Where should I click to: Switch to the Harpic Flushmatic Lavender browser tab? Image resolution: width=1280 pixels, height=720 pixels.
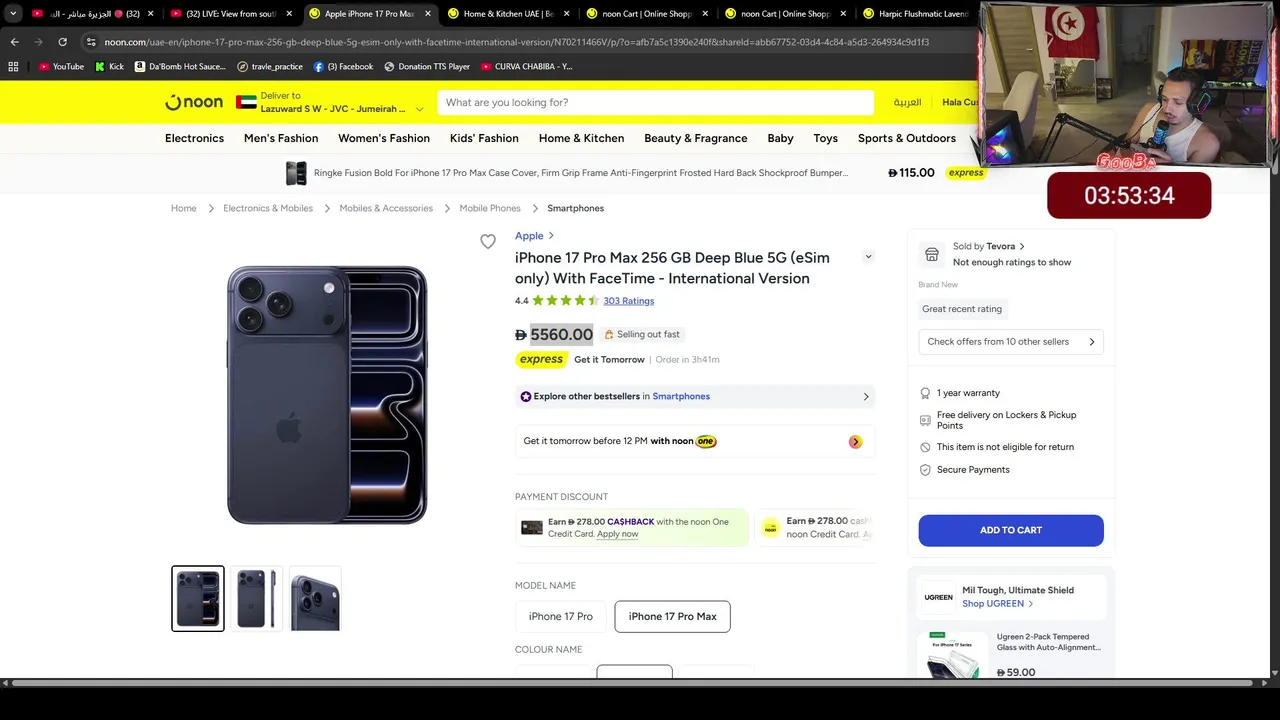click(x=915, y=14)
